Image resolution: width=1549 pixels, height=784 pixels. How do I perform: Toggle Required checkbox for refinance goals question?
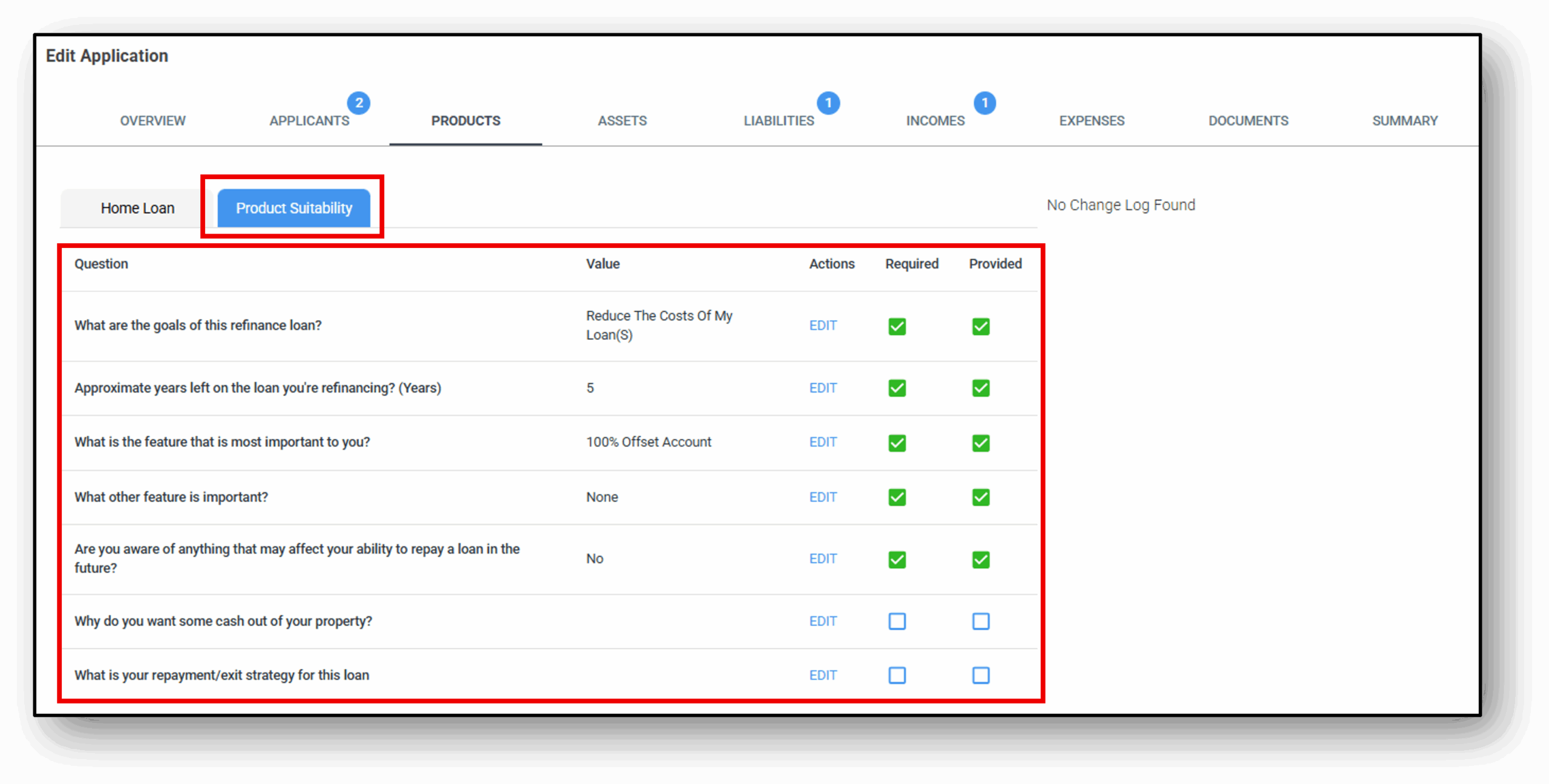[897, 327]
